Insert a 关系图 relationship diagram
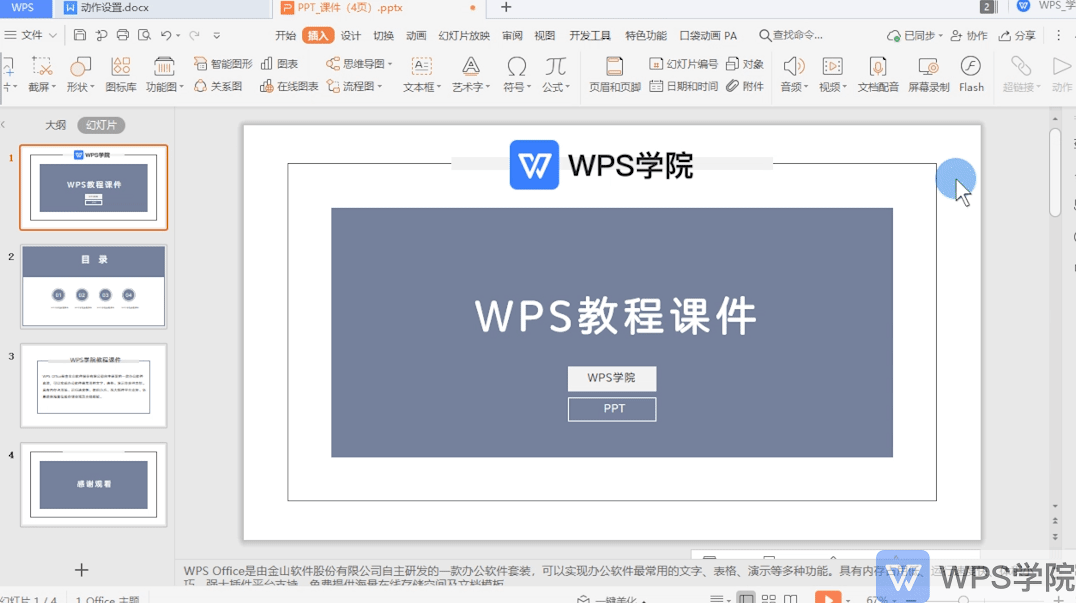 pyautogui.click(x=218, y=86)
